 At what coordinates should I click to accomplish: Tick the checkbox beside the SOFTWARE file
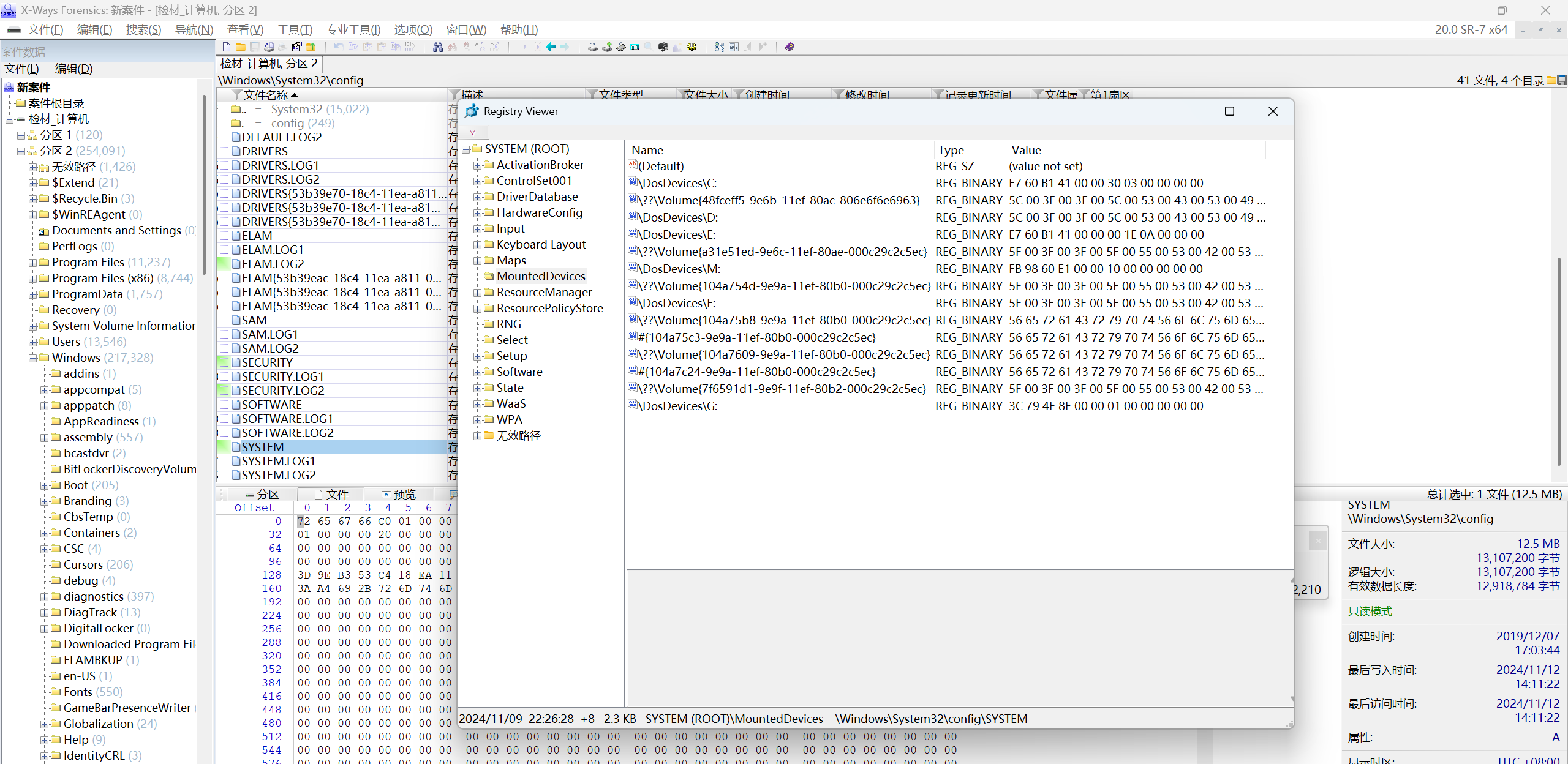[224, 405]
